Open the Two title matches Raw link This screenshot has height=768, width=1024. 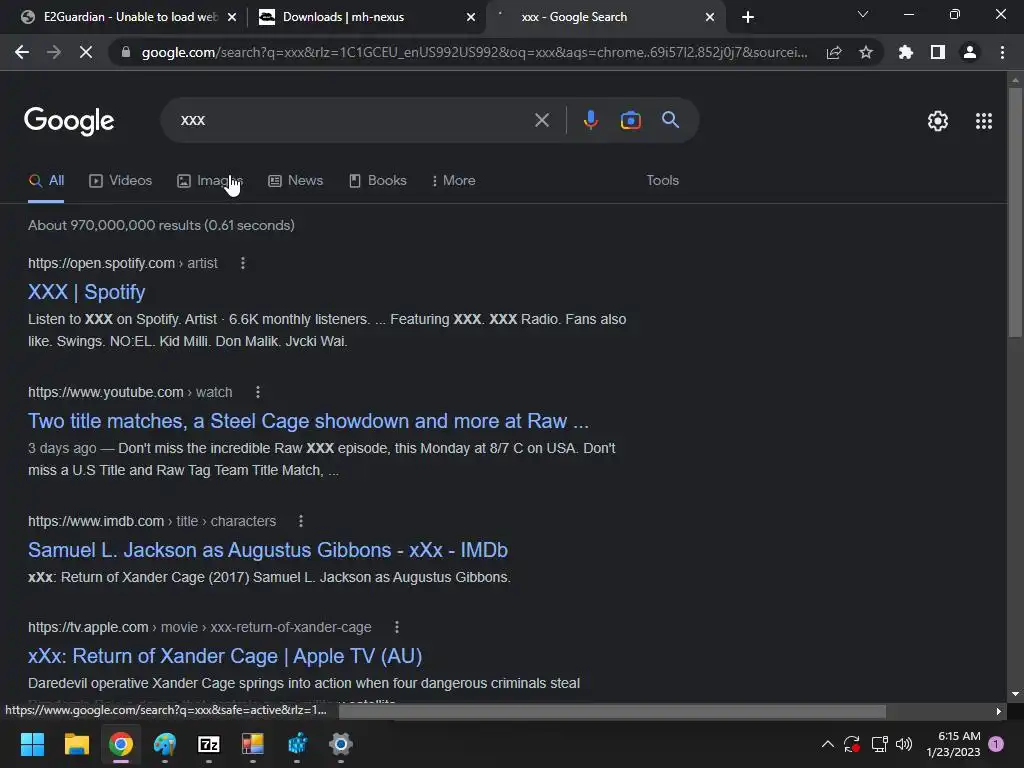coord(308,421)
